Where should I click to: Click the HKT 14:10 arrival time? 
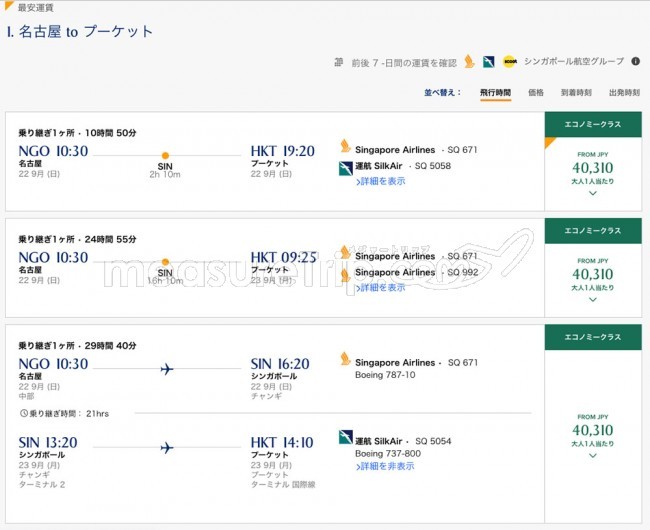pos(282,443)
